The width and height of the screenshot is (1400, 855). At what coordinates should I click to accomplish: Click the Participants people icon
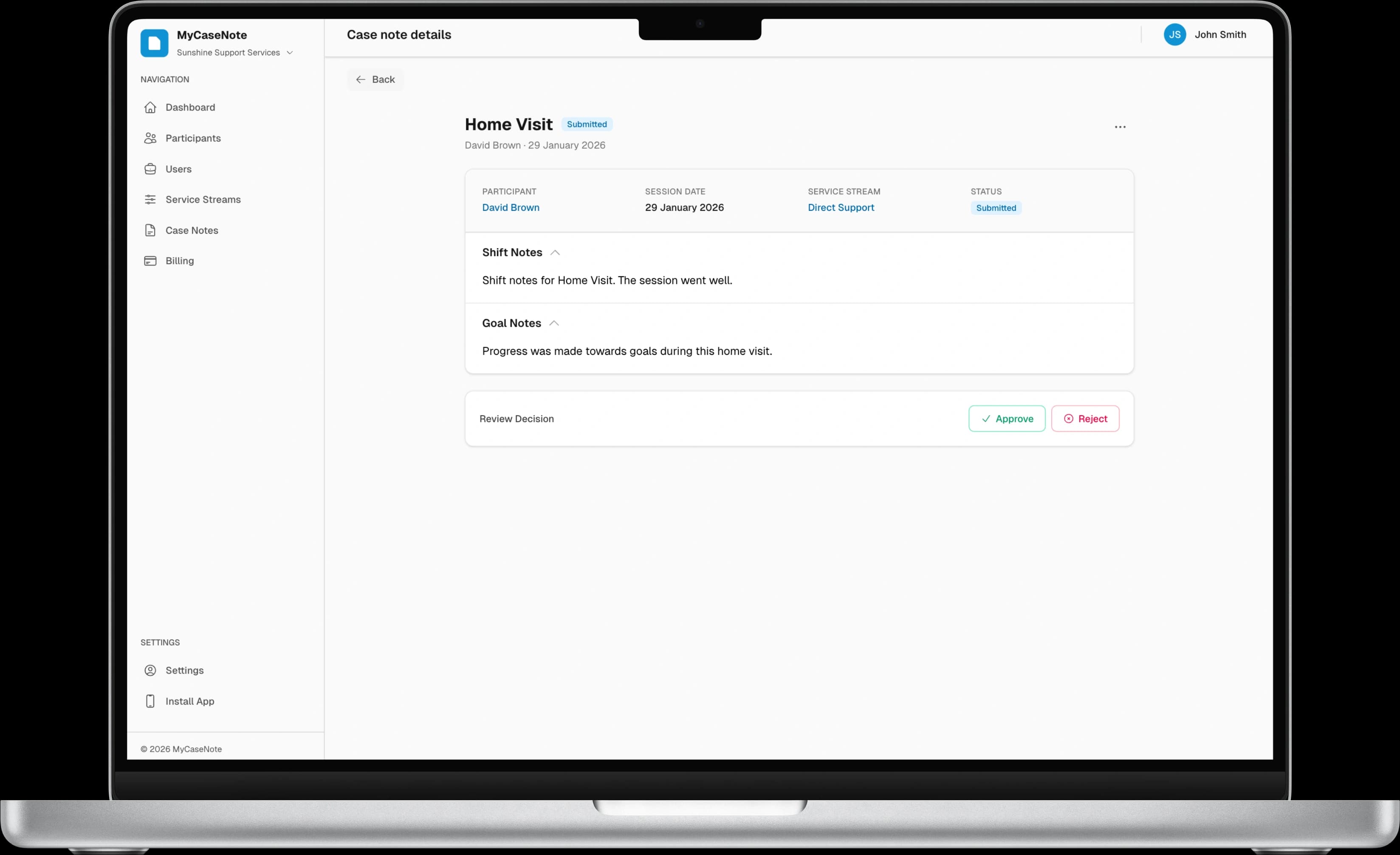coord(150,138)
